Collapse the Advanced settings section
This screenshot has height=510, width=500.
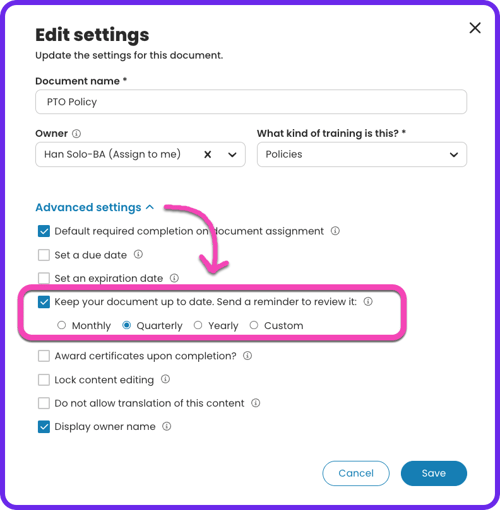[x=95, y=207]
